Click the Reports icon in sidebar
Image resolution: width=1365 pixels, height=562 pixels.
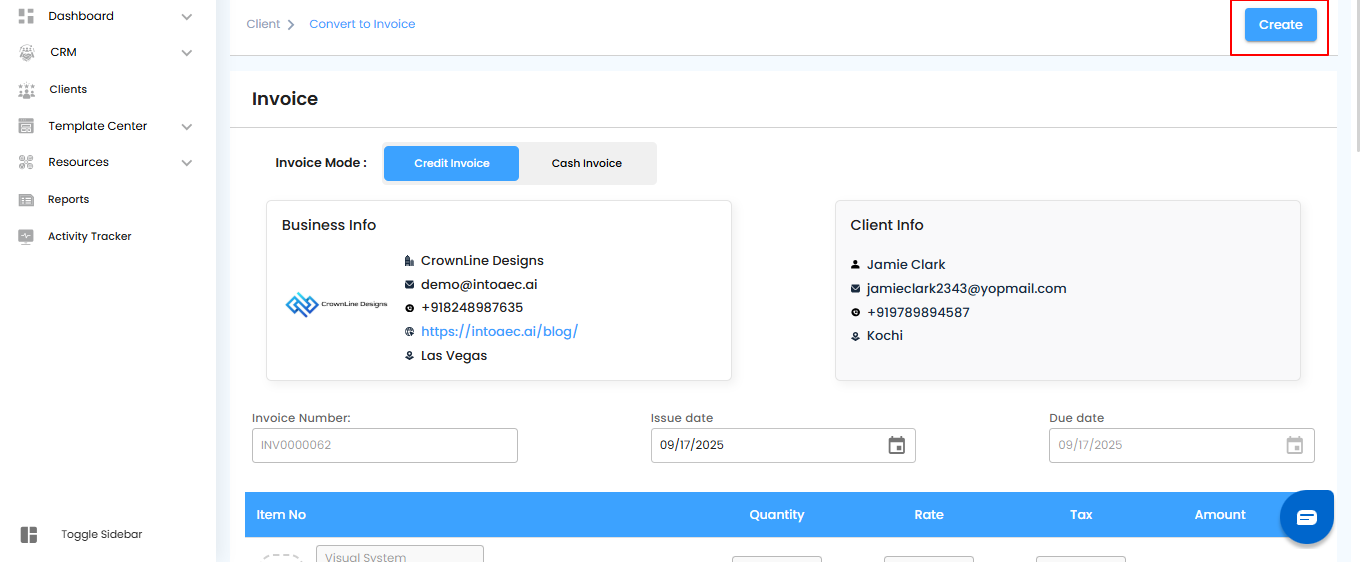click(x=27, y=200)
